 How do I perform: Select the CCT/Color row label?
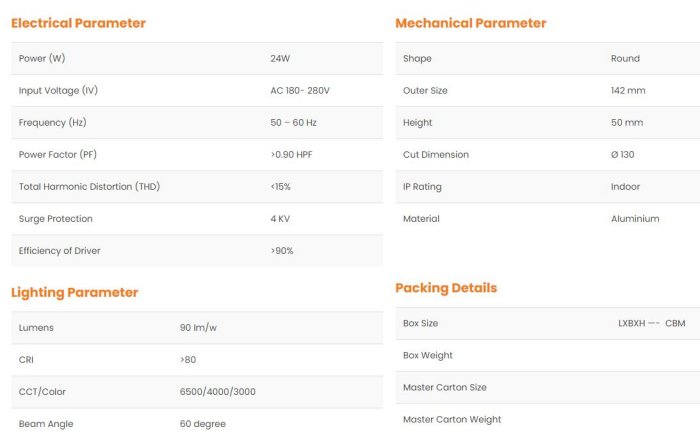click(43, 392)
